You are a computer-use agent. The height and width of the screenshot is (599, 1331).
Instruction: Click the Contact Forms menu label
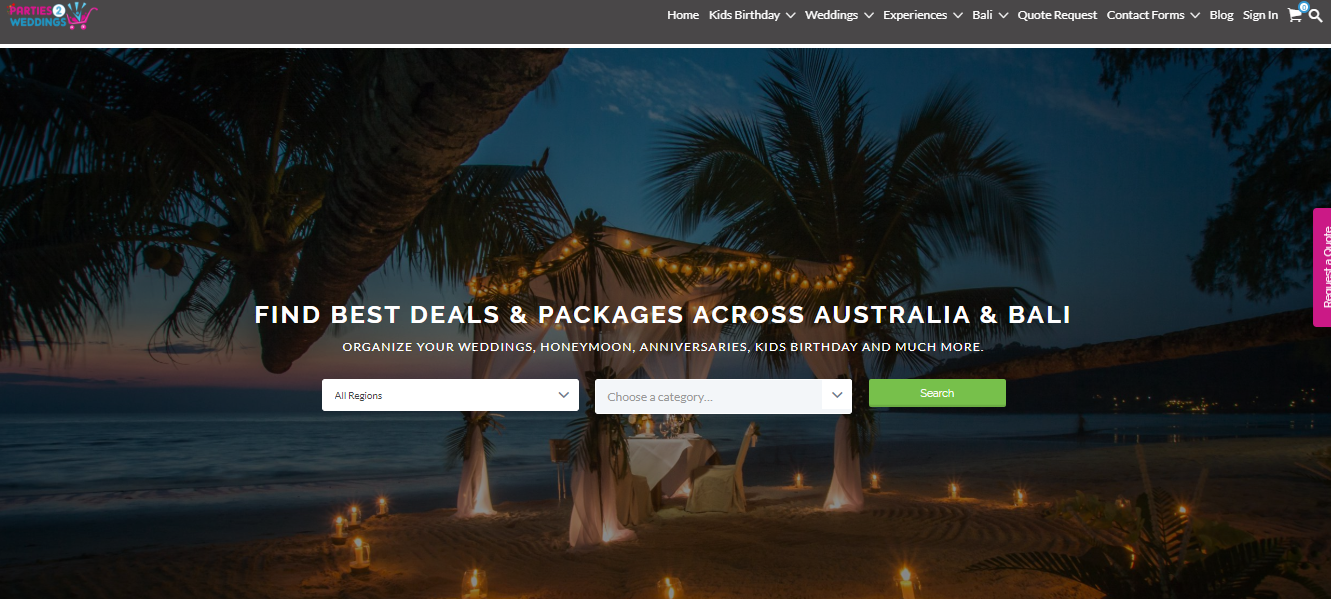click(1145, 15)
